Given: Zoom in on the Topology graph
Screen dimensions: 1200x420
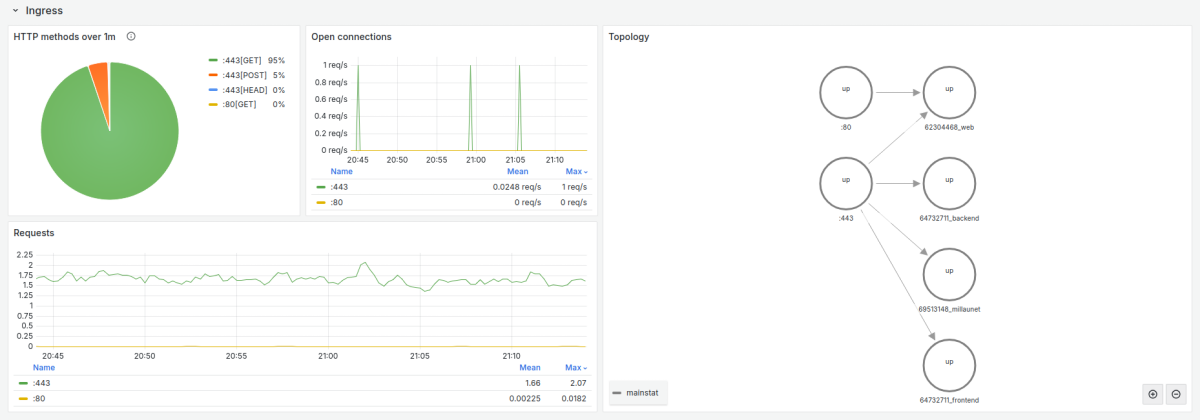Looking at the screenshot, I should [x=1153, y=394].
